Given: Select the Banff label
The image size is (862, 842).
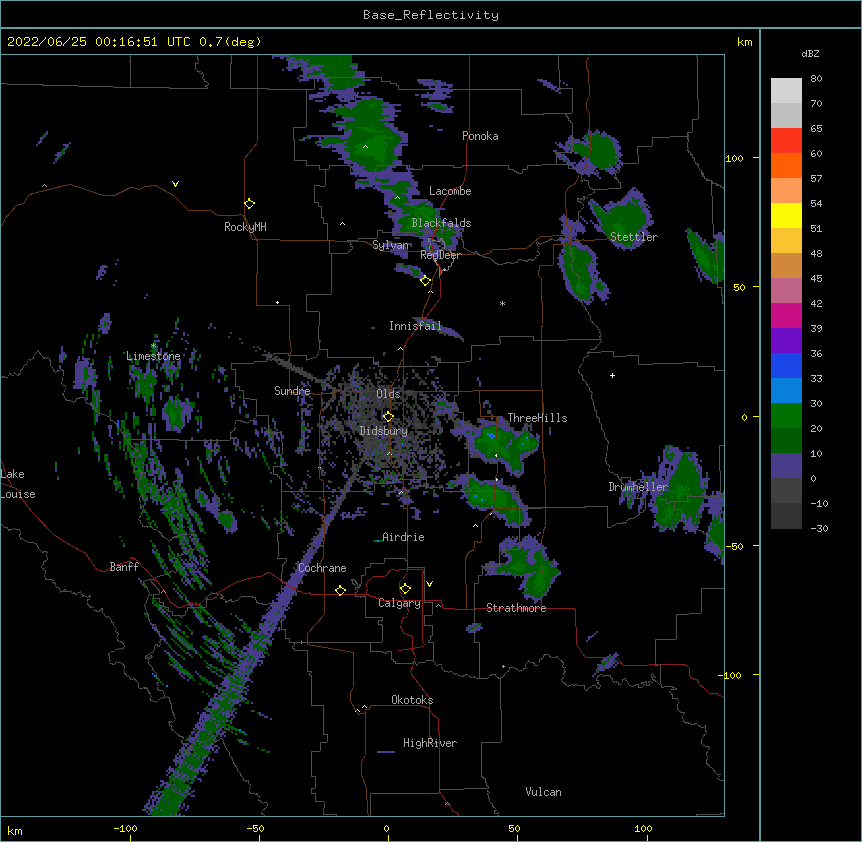Looking at the screenshot, I should pyautogui.click(x=124, y=567).
